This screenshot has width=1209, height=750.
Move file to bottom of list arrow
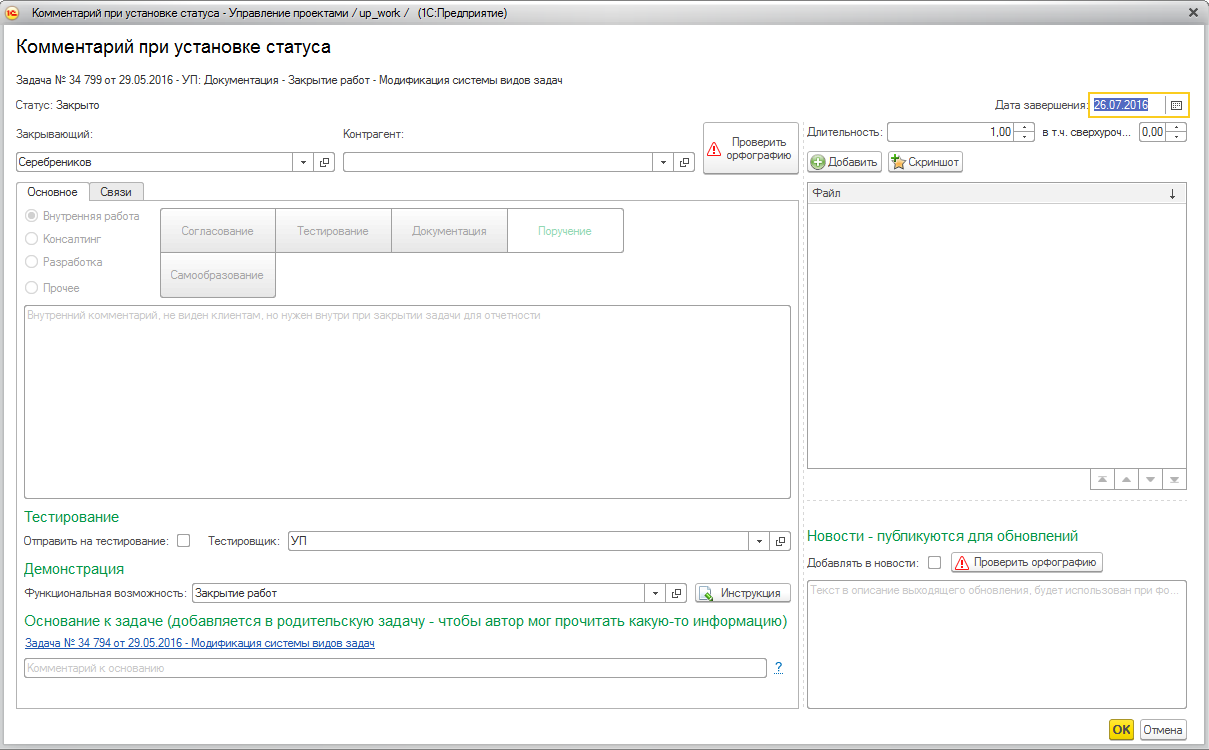click(1175, 480)
